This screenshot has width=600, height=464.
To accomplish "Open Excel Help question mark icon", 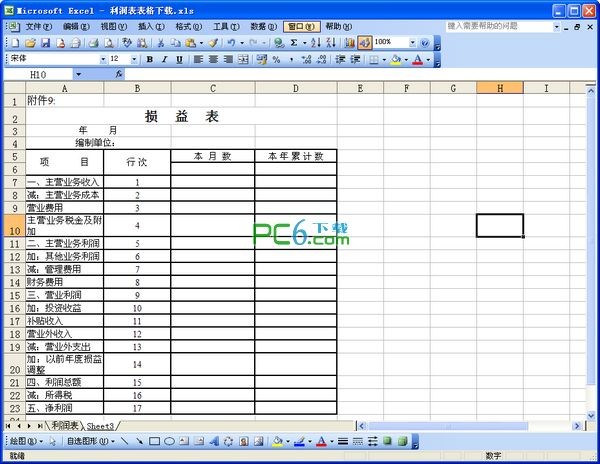I will [x=424, y=43].
